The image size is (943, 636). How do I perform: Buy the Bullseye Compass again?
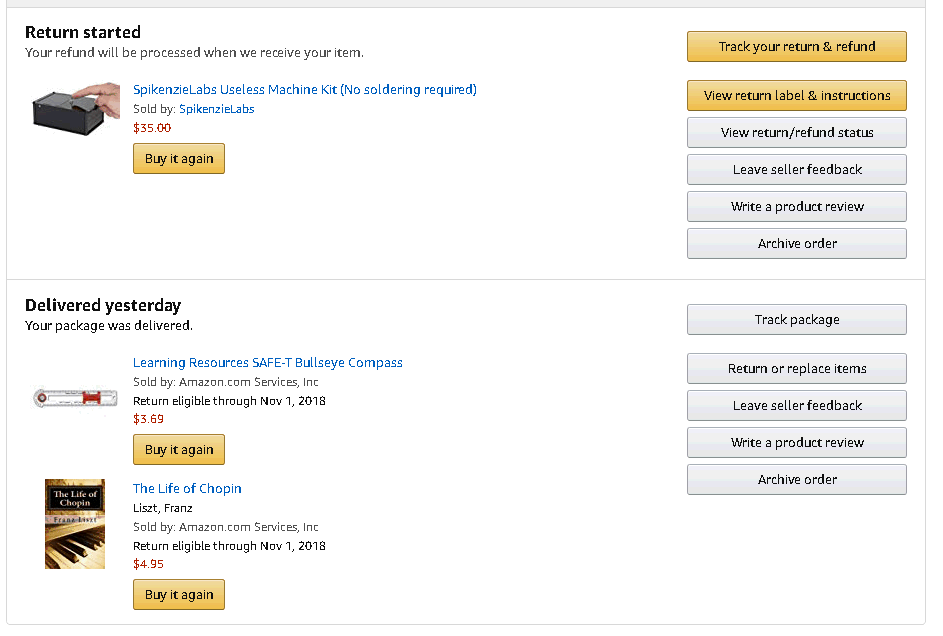pos(178,449)
